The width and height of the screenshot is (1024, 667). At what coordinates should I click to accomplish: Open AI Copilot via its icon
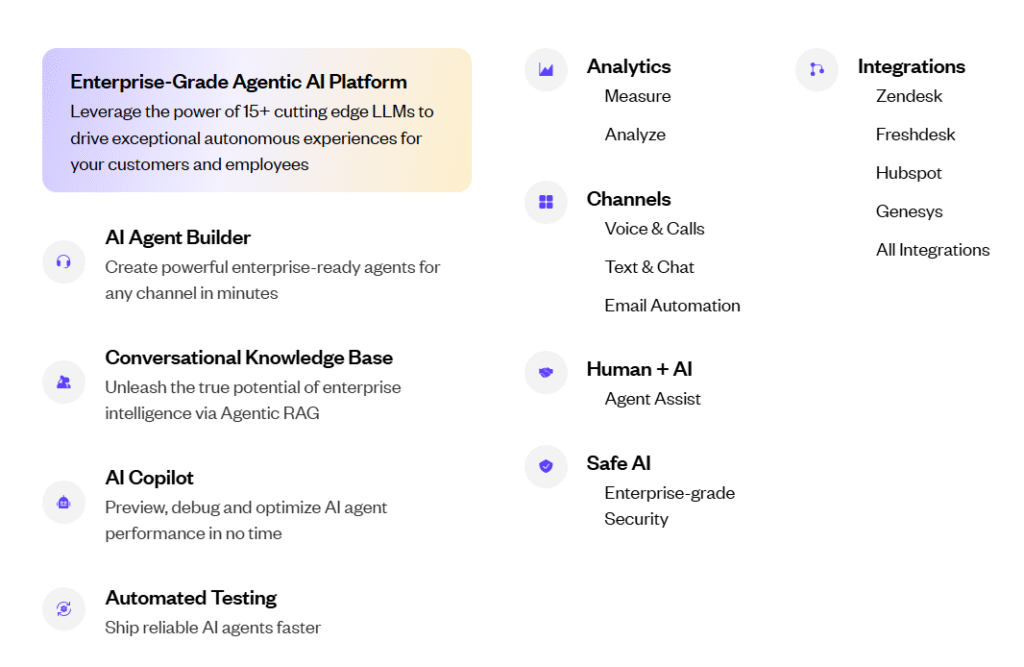pos(64,502)
